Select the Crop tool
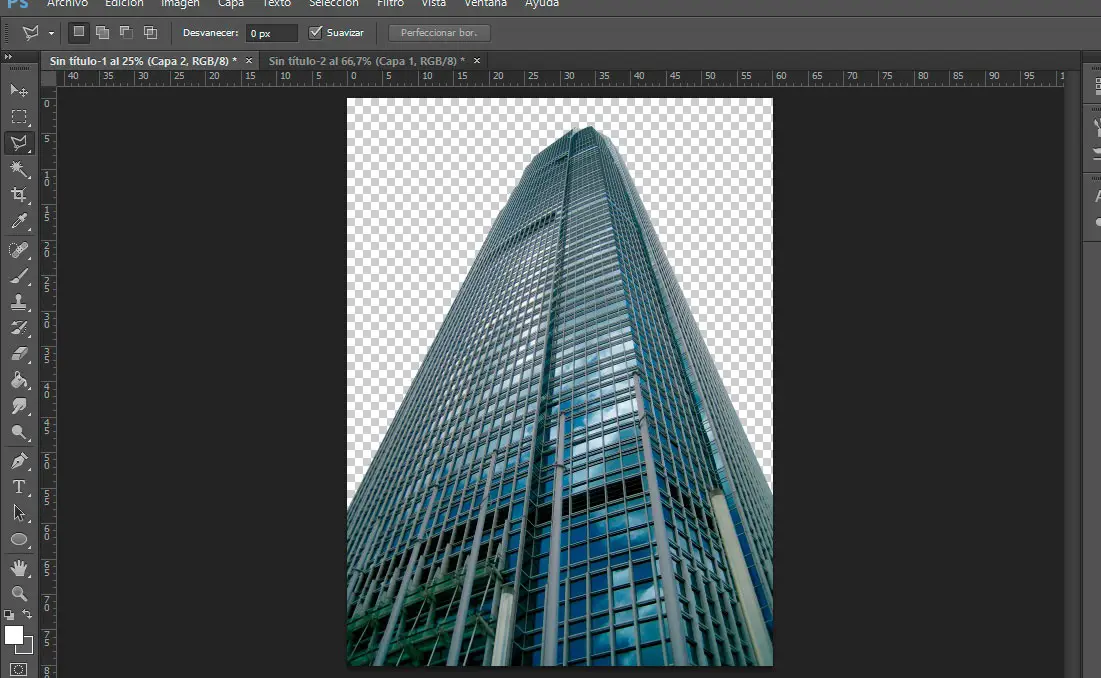The image size is (1101, 678). click(19, 195)
